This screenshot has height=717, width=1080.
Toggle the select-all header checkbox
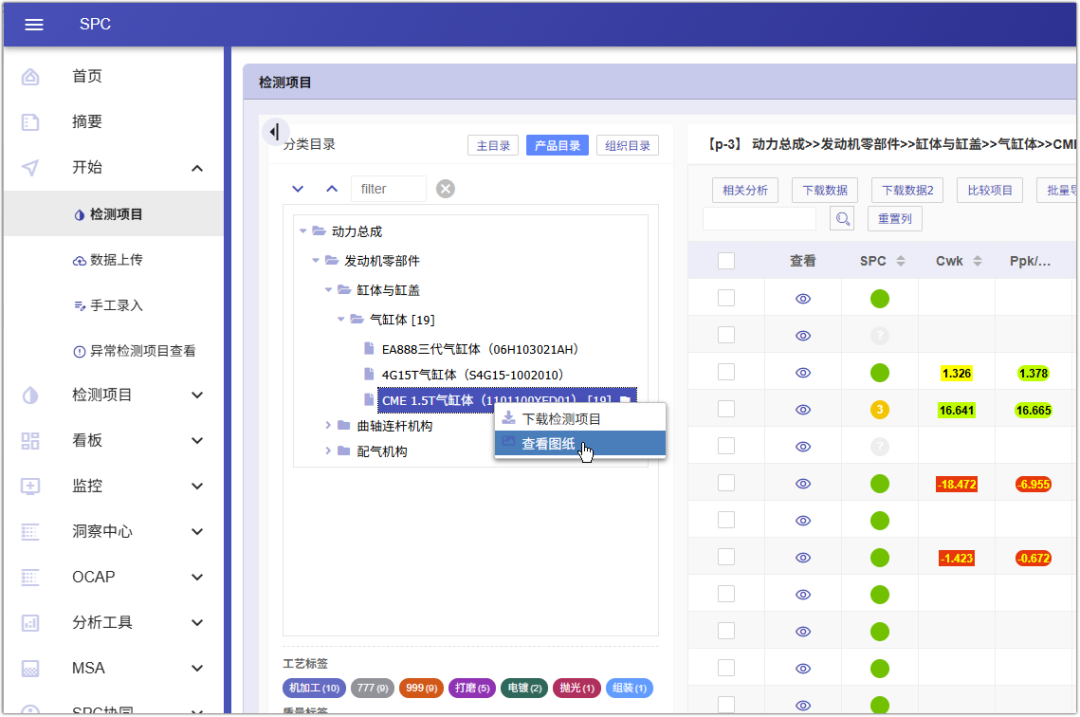(726, 261)
